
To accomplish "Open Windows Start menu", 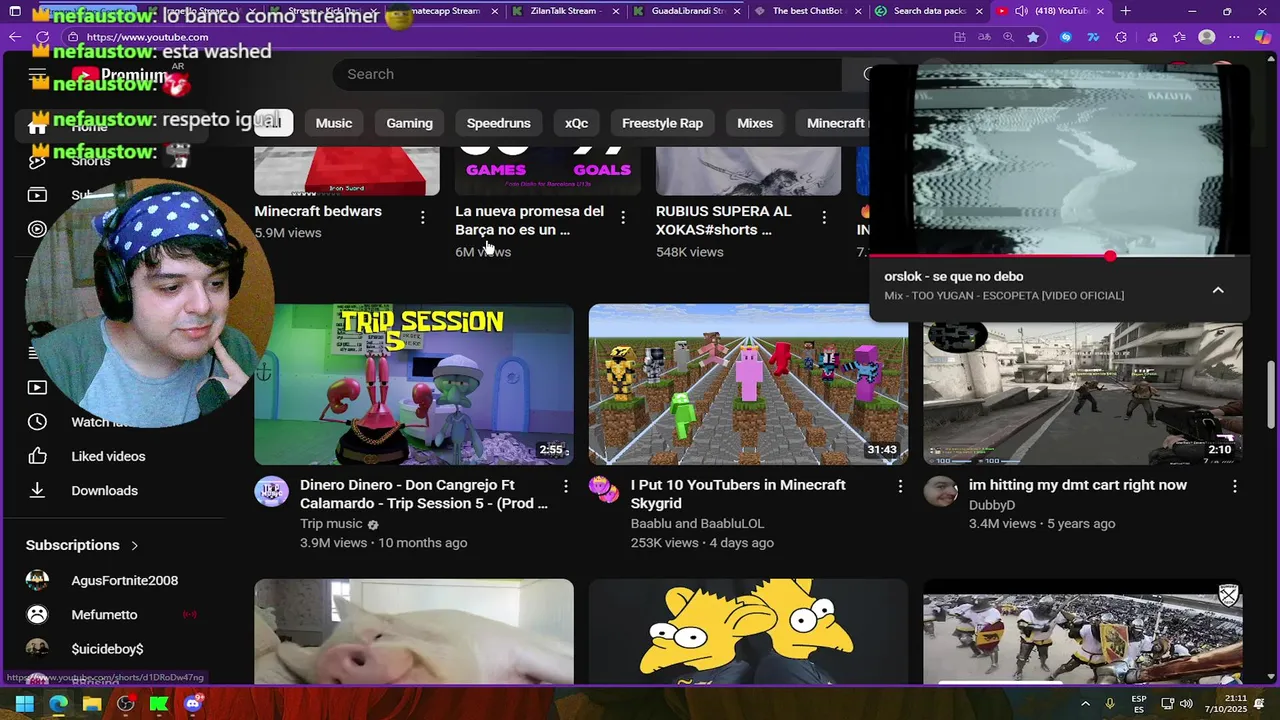I will pos(24,704).
